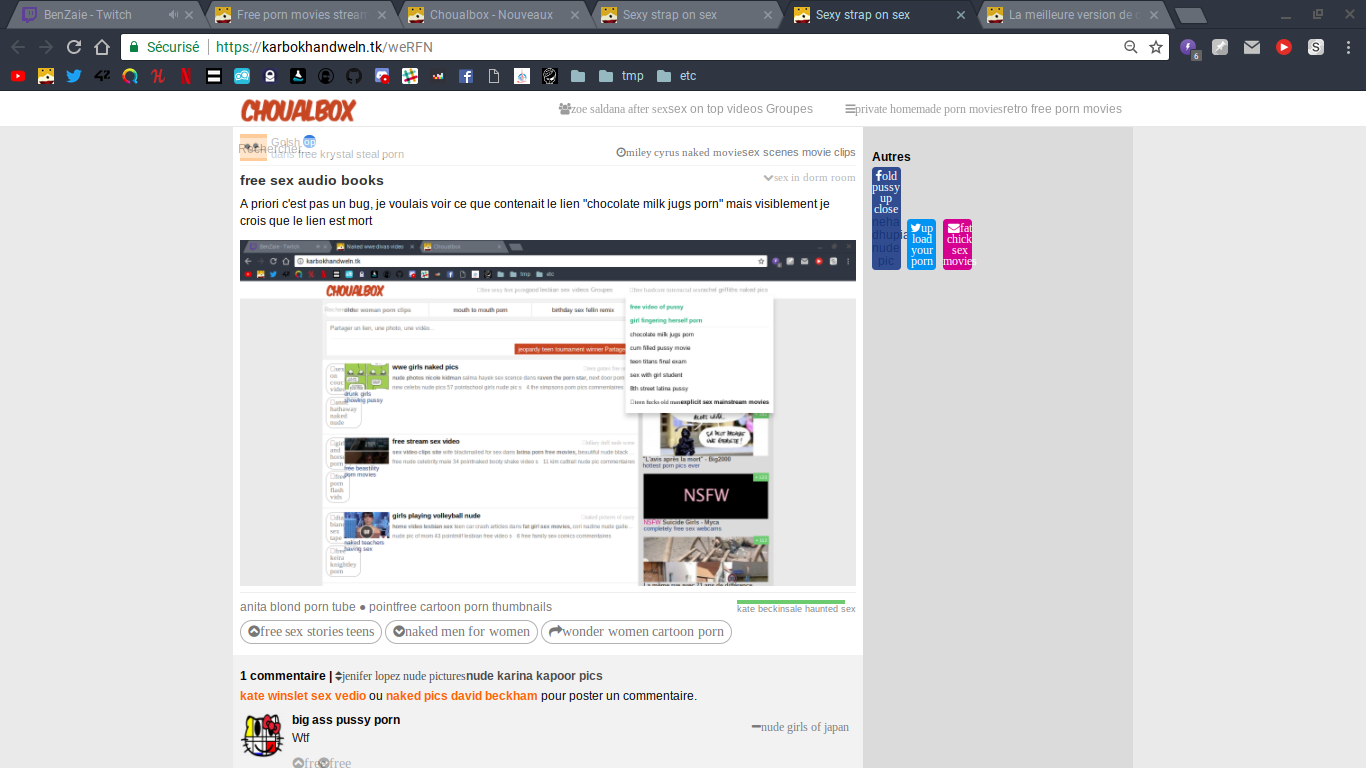The image size is (1366, 768).
Task: Switch to the BenZaie - Twitch tab
Action: (x=95, y=15)
